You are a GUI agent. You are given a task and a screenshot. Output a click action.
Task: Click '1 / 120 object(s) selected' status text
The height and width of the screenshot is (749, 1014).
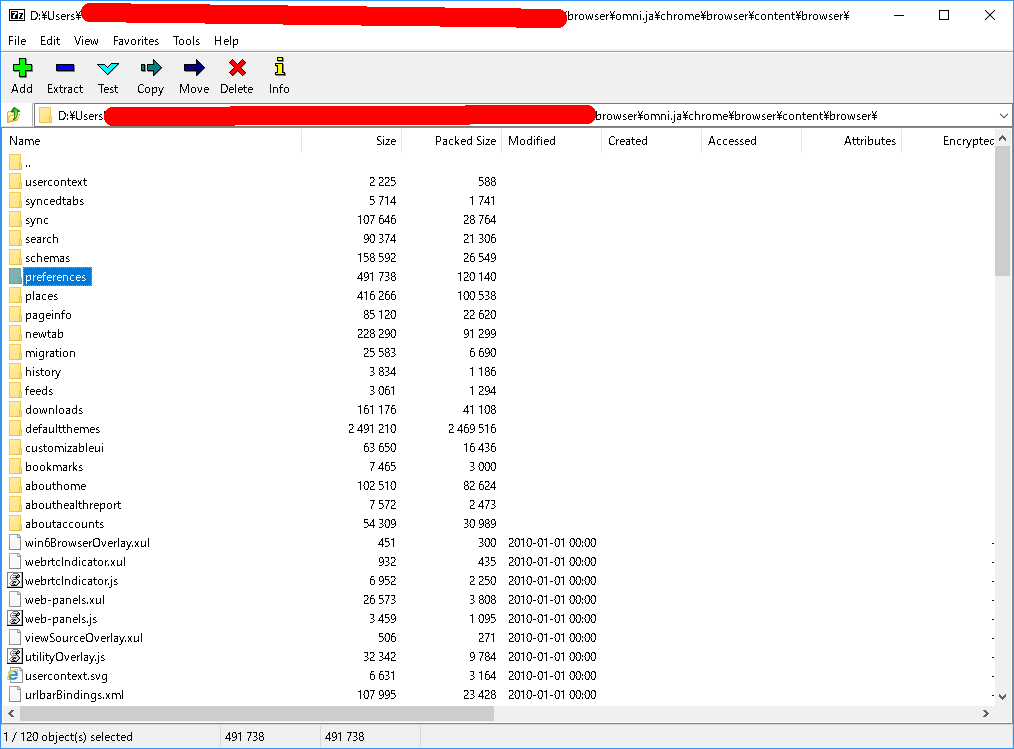pos(68,737)
